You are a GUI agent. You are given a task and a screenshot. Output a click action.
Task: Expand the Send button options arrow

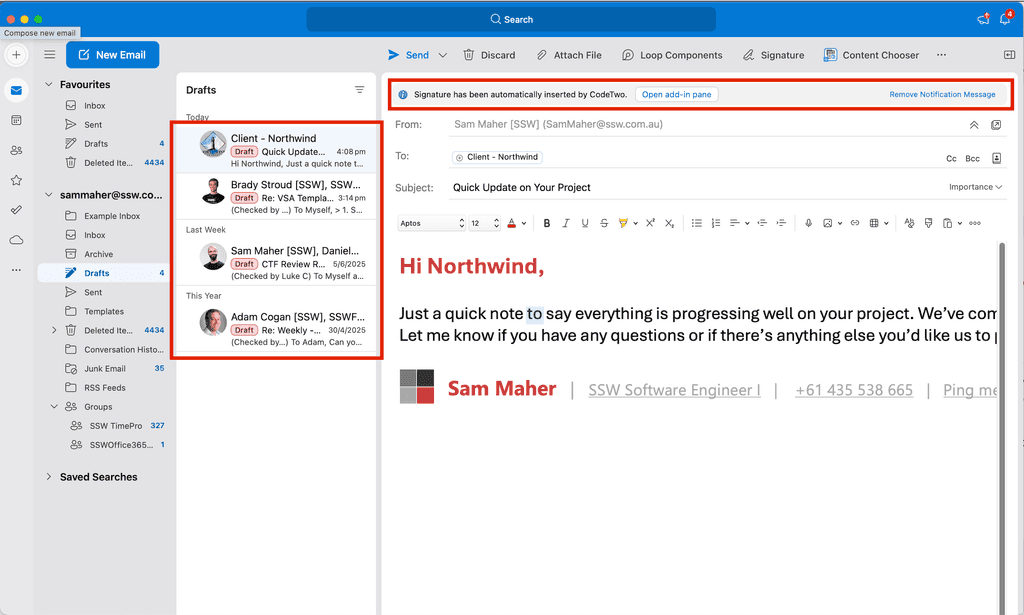coord(441,55)
